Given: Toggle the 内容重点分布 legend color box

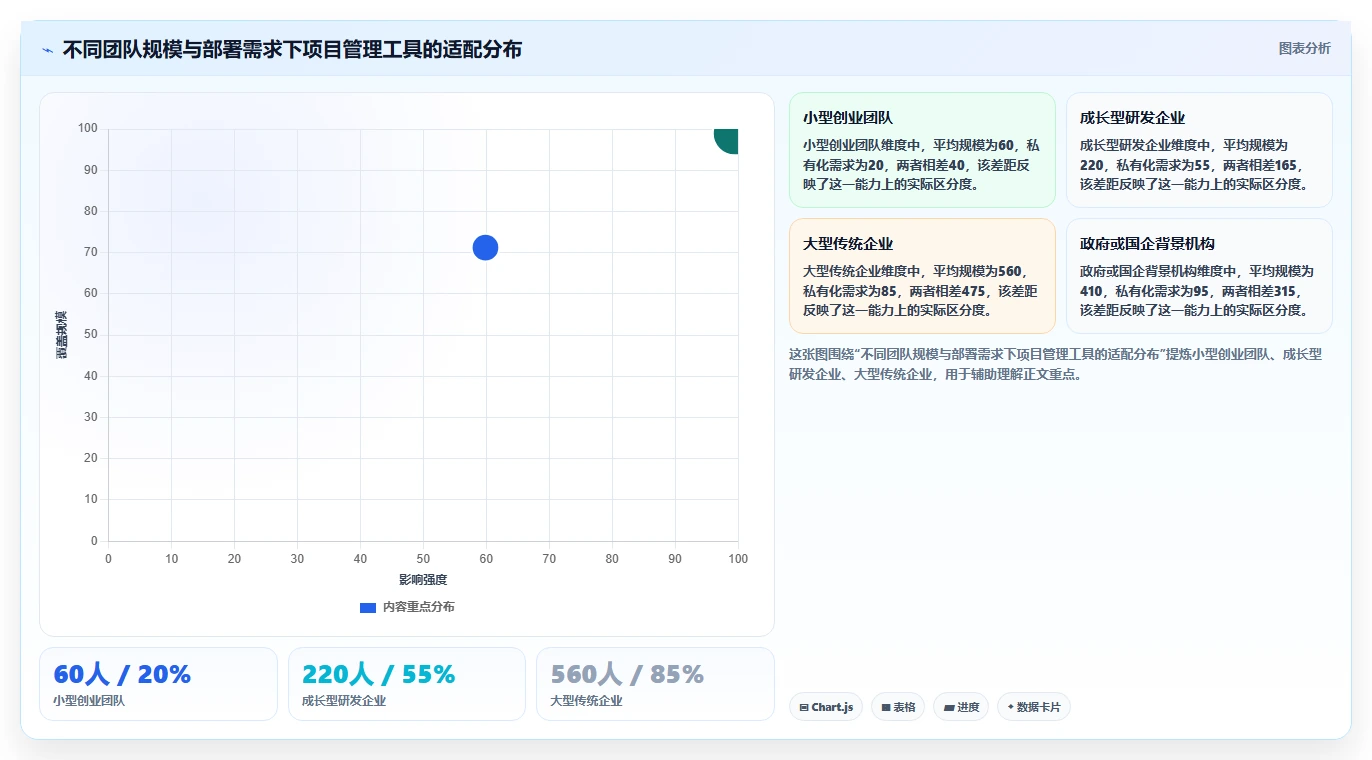Looking at the screenshot, I should tap(368, 607).
